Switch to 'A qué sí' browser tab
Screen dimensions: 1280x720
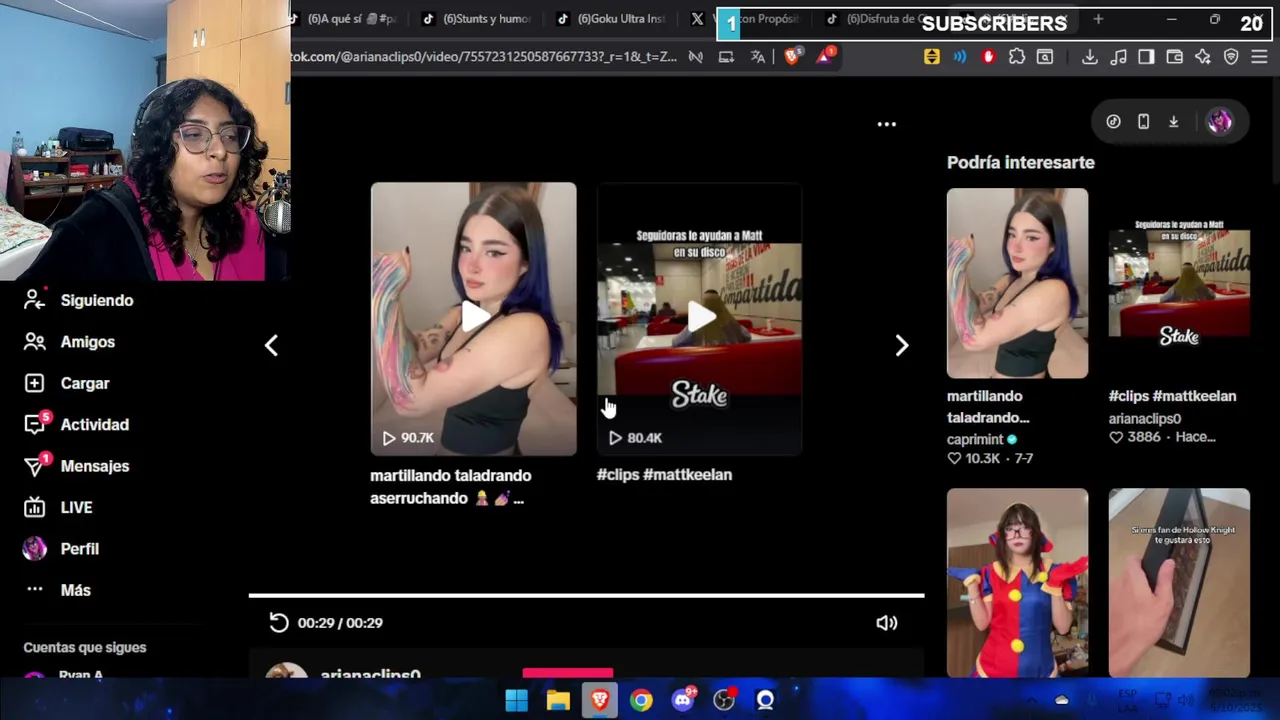click(345, 19)
